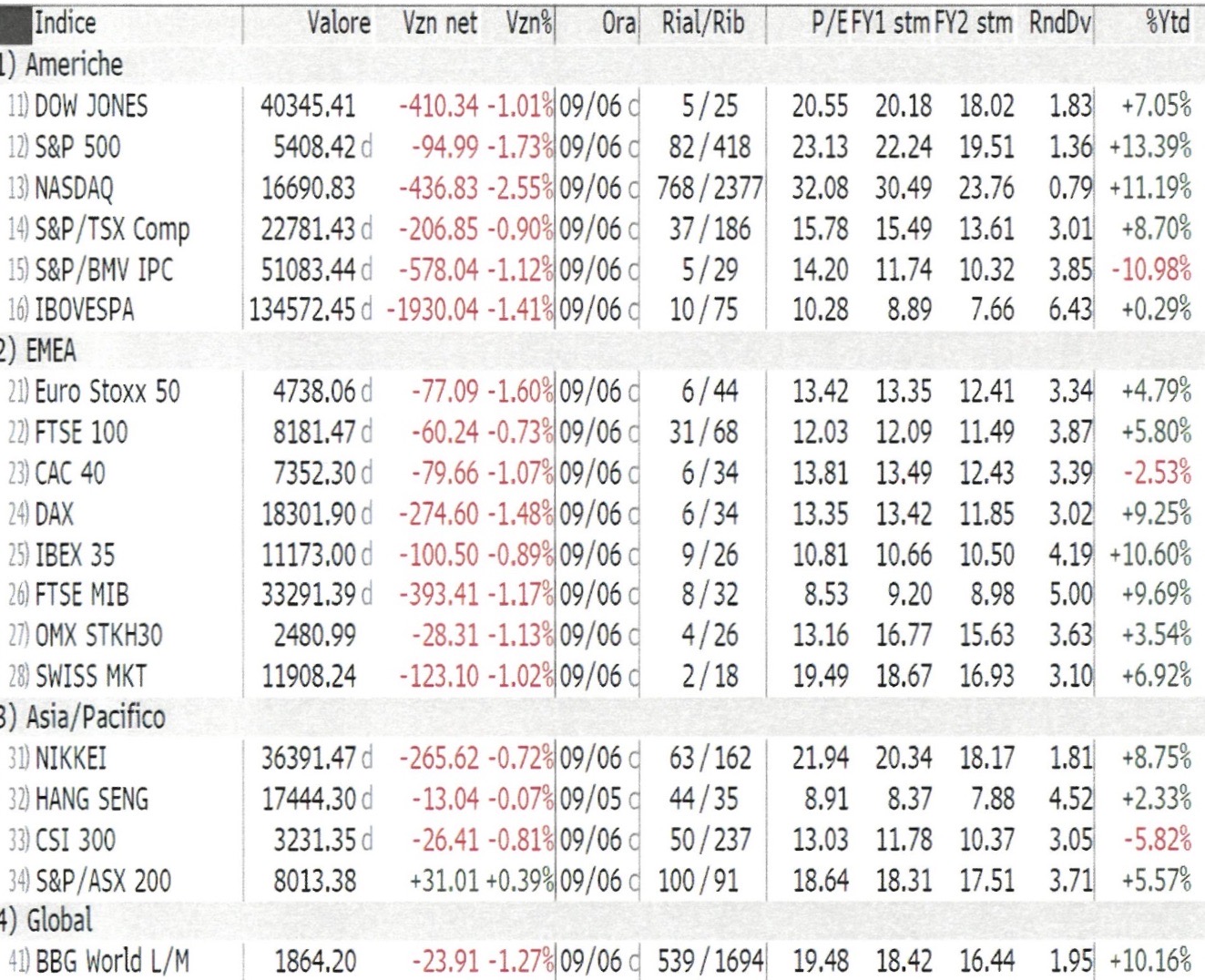The height and width of the screenshot is (980, 1205).
Task: Click BBG World ratio 539/1694
Action: coord(710,961)
